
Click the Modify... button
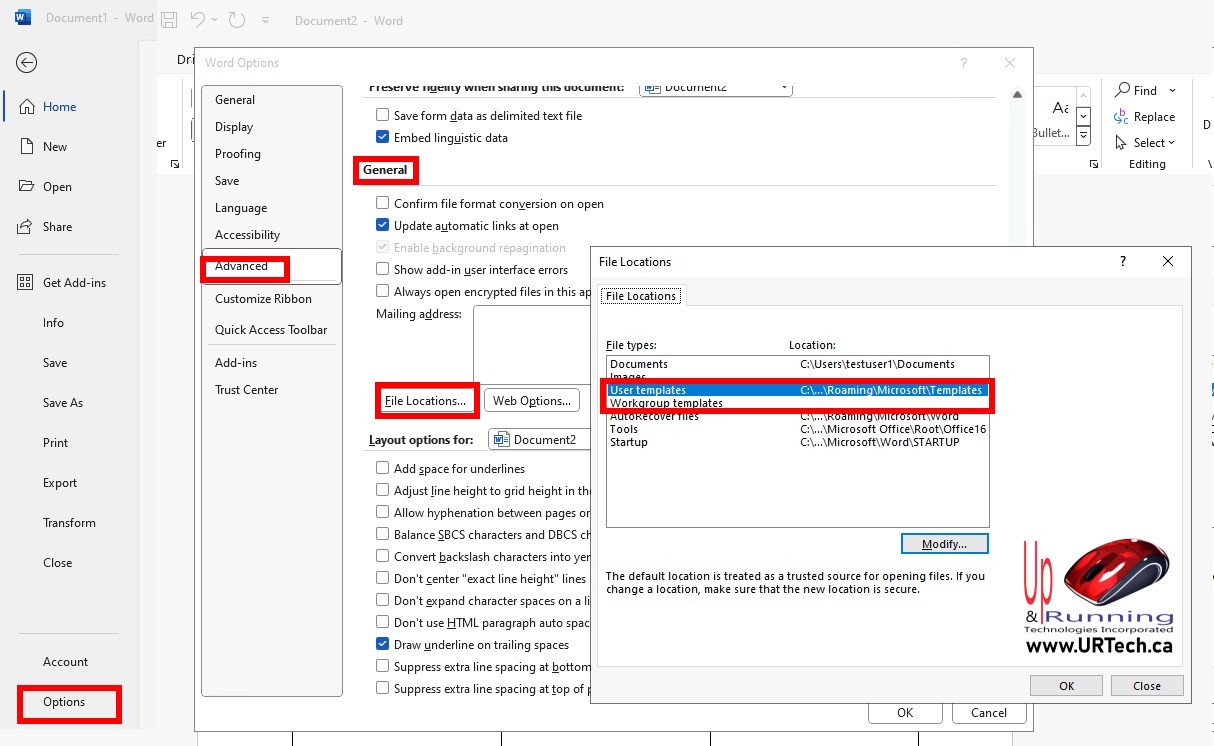[x=944, y=544]
